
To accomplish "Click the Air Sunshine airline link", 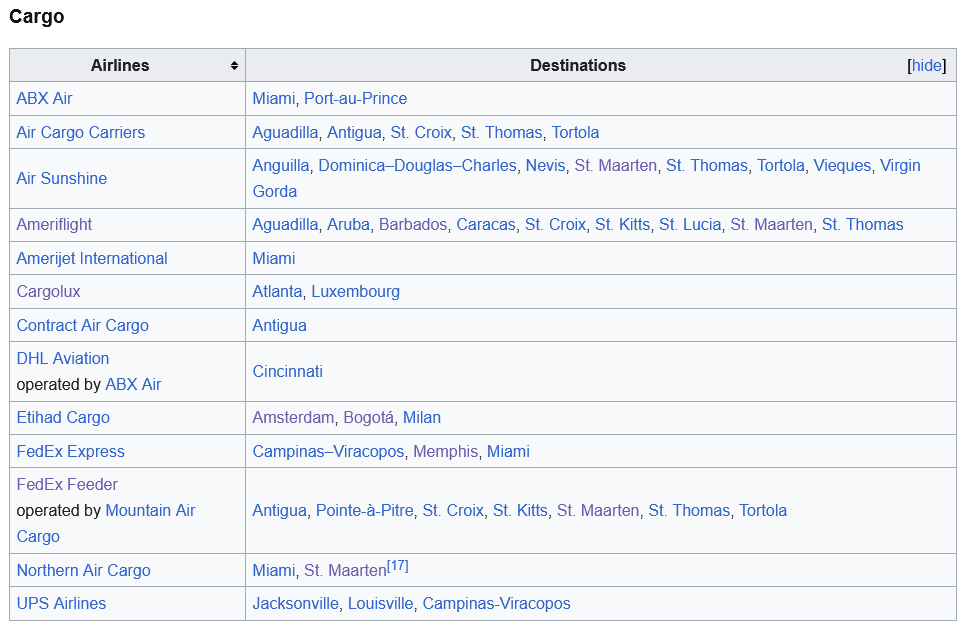I will click(61, 179).
